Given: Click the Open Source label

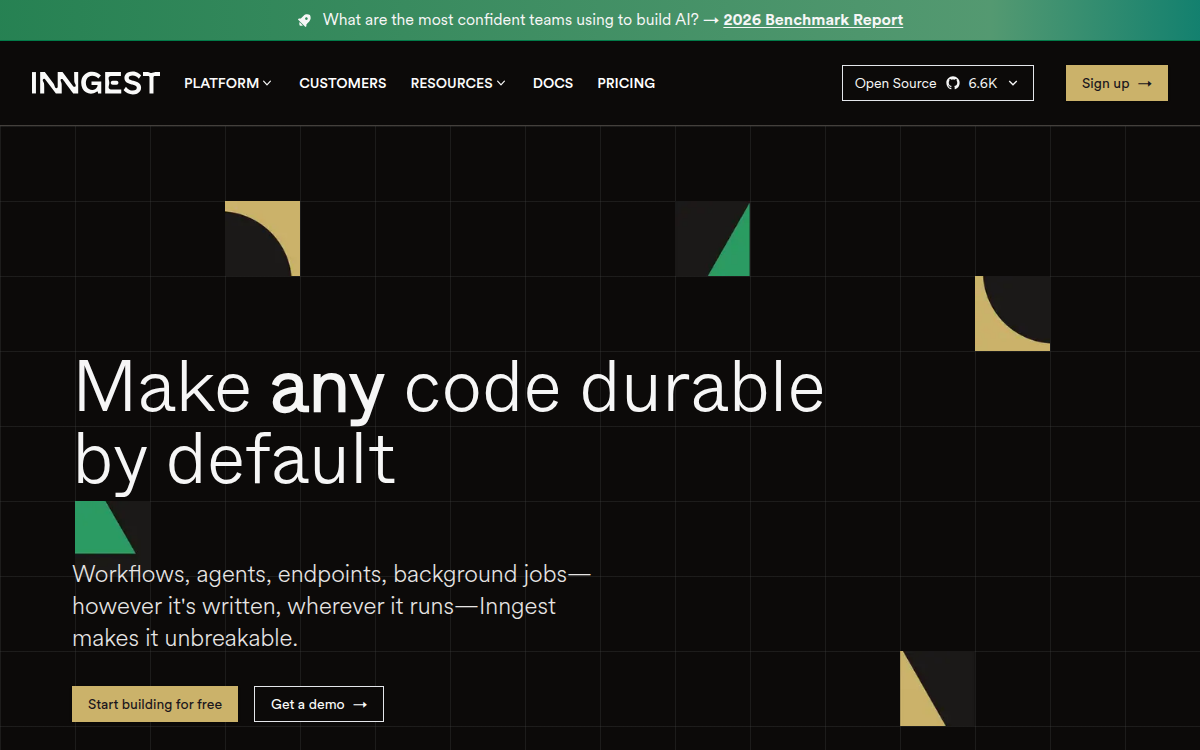Looking at the screenshot, I should (x=896, y=83).
